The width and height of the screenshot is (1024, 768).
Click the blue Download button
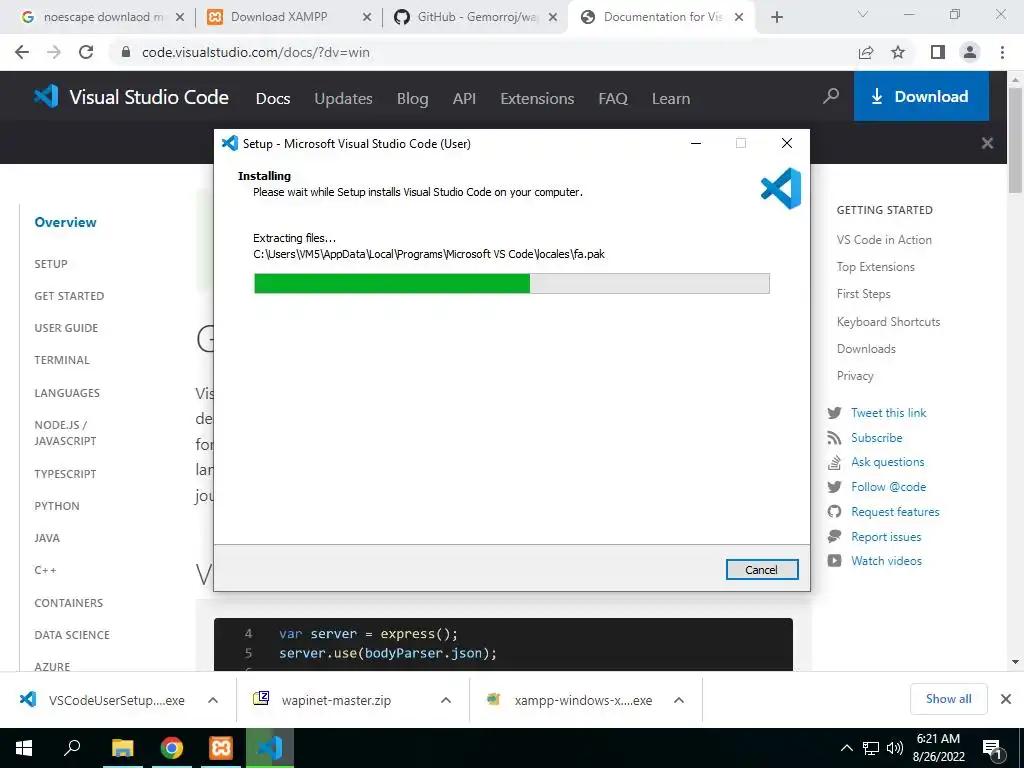pos(921,97)
